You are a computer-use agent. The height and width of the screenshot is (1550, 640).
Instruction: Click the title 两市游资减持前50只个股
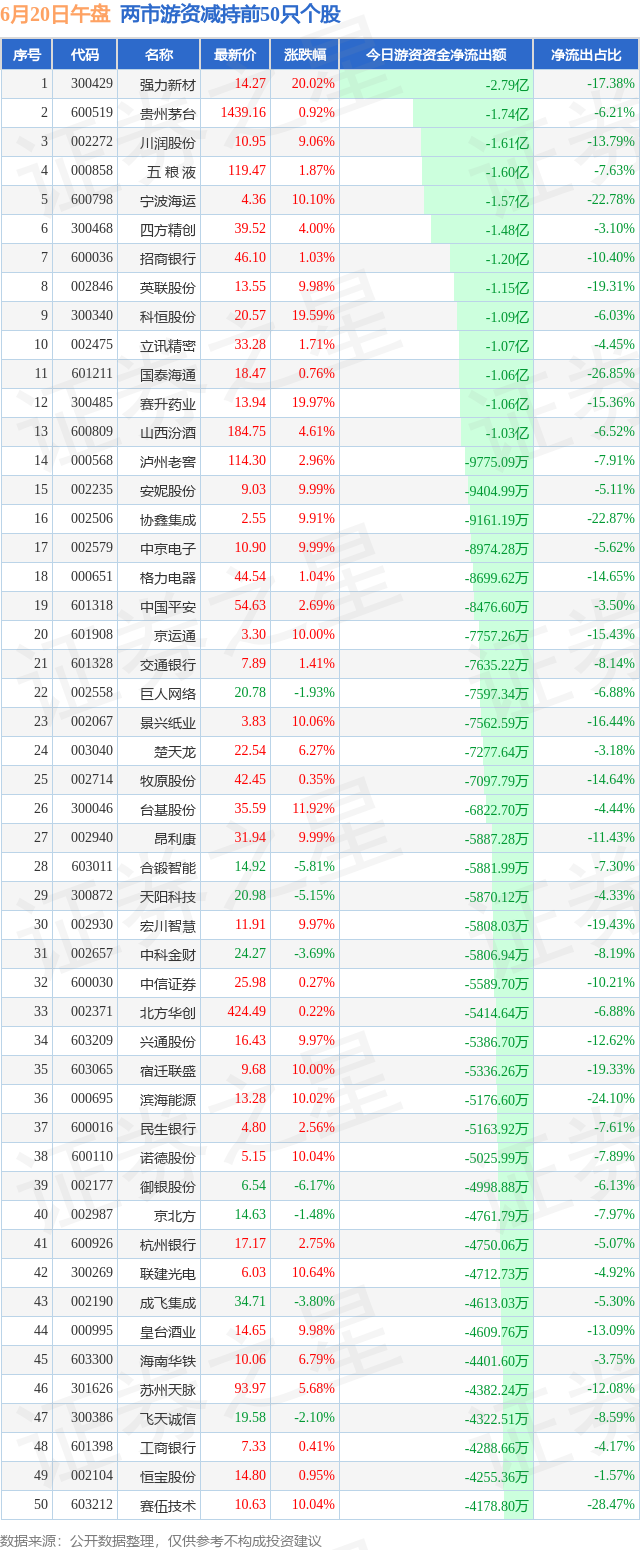230,14
